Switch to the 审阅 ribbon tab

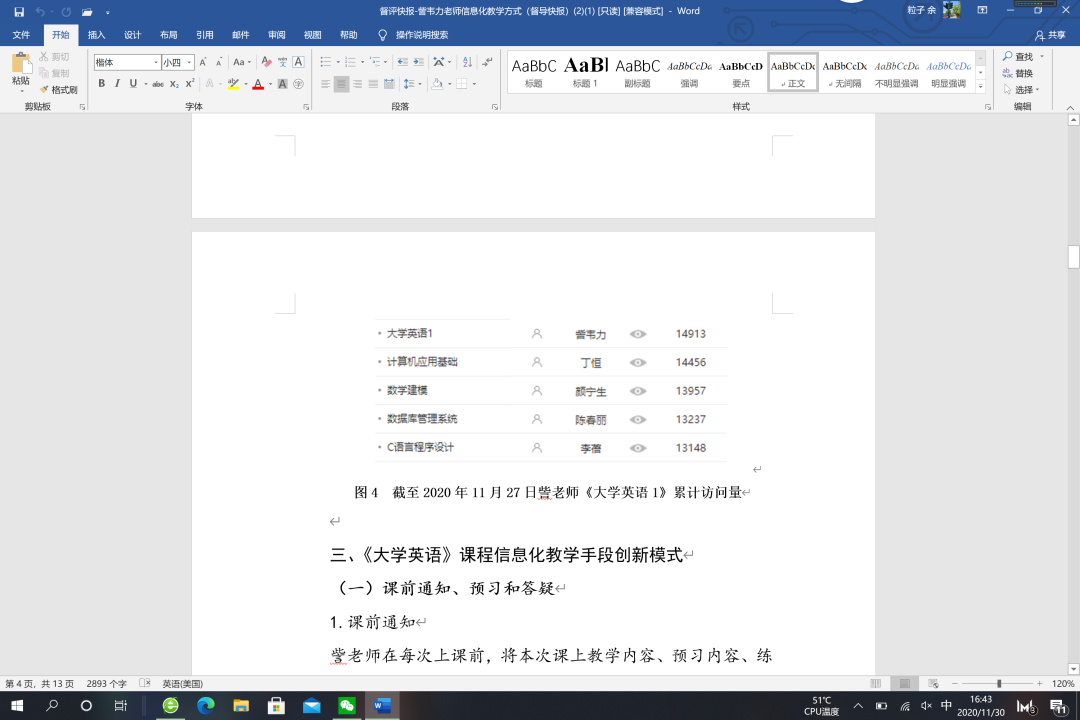277,35
